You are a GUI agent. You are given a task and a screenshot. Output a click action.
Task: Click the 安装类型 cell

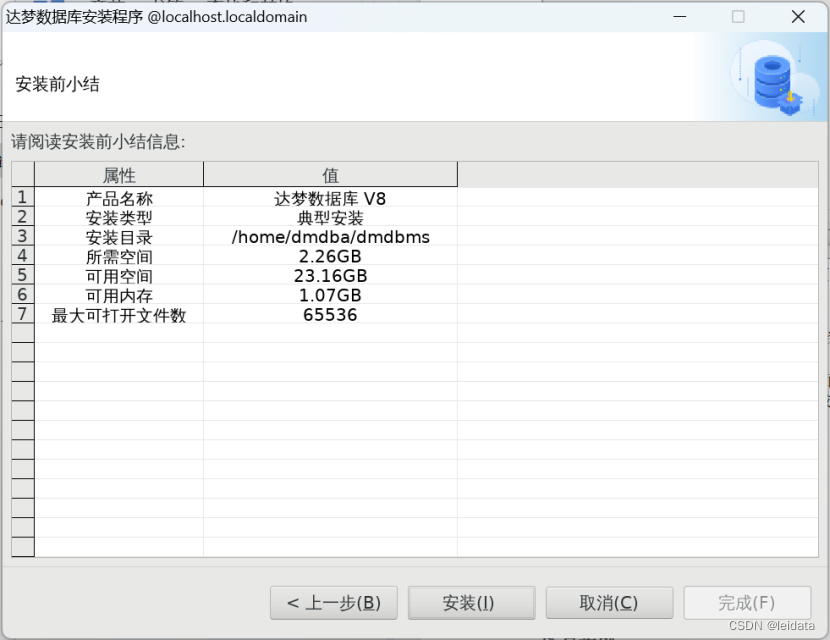coord(119,218)
